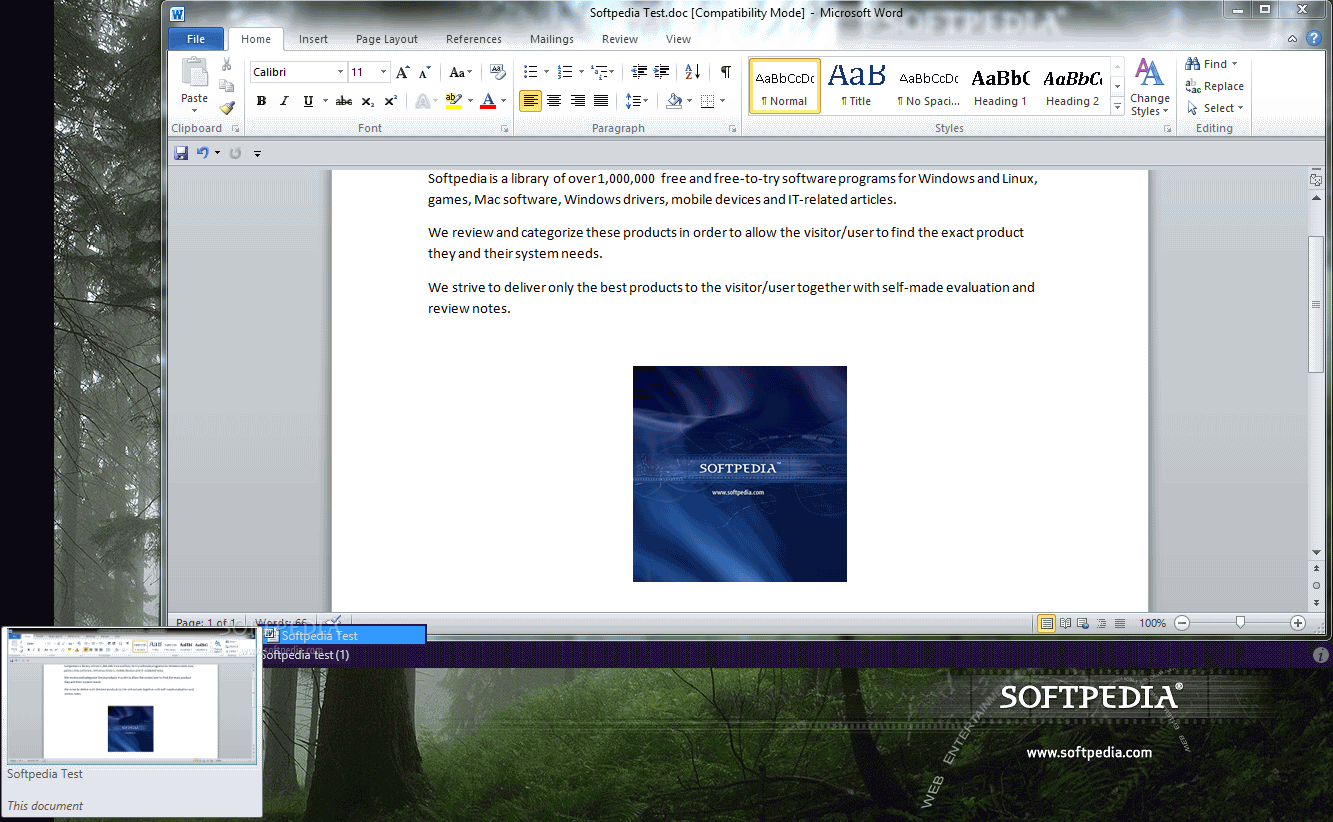Toggle Center alignment

[x=554, y=101]
